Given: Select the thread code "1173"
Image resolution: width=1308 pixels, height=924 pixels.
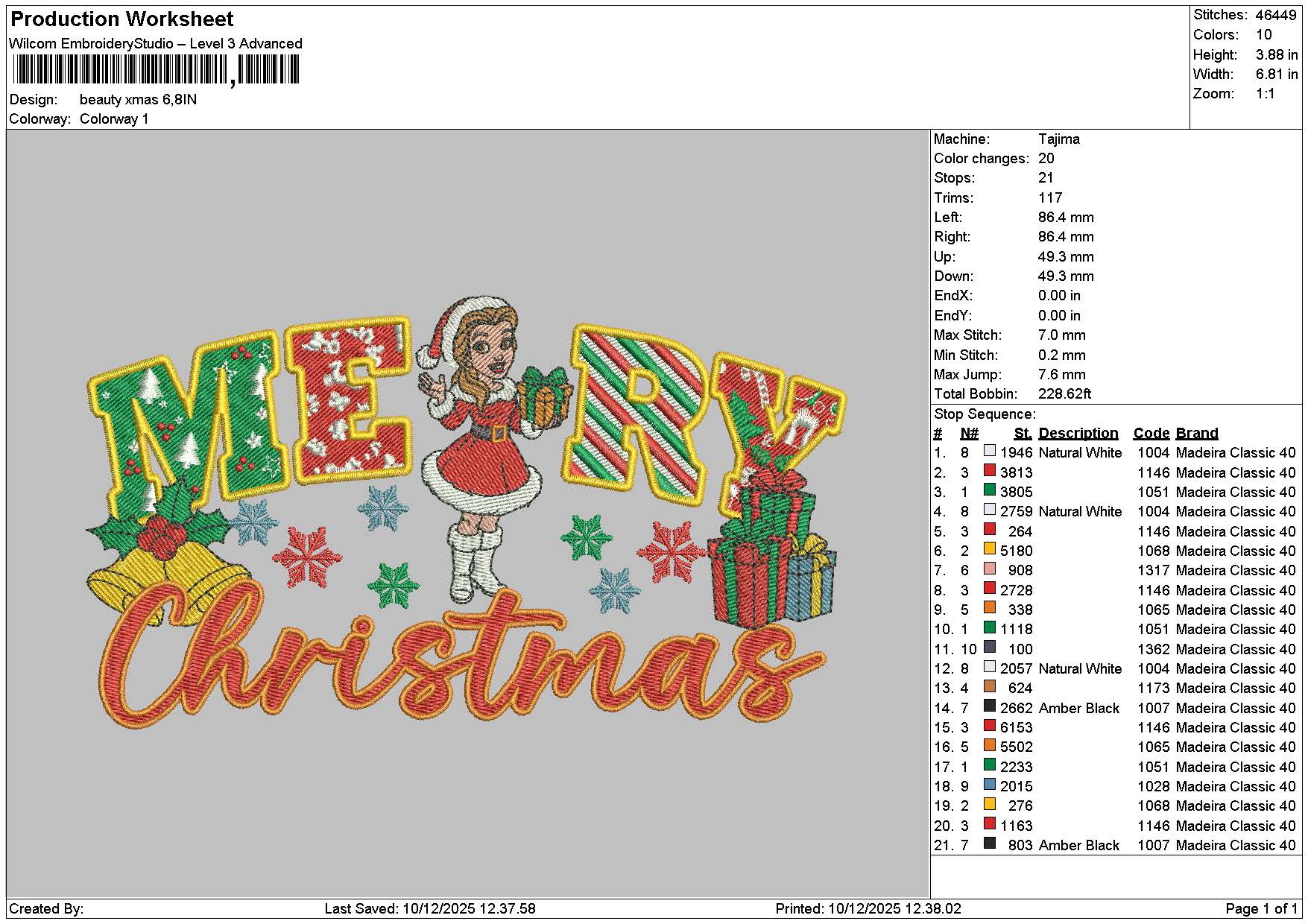Looking at the screenshot, I should coord(1154,689).
